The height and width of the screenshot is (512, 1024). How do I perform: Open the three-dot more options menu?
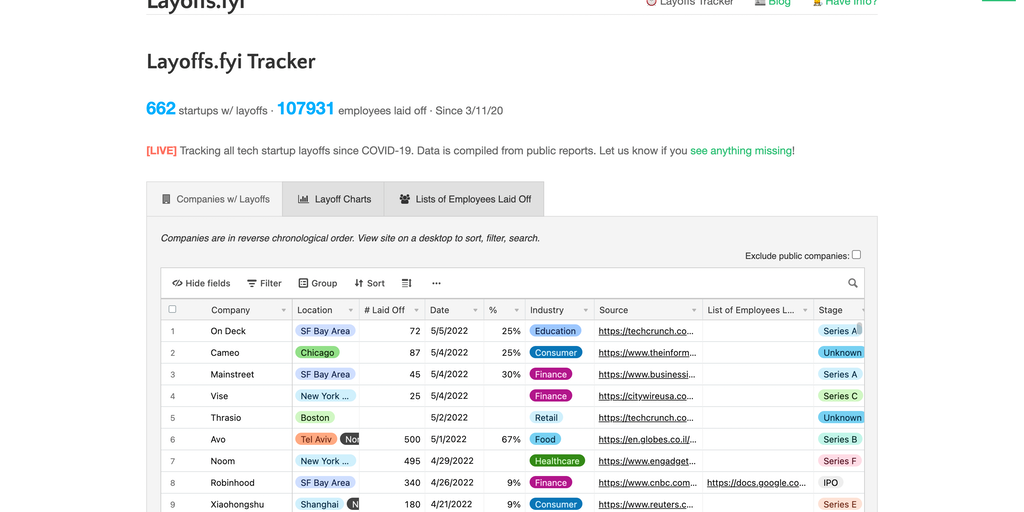click(x=436, y=283)
